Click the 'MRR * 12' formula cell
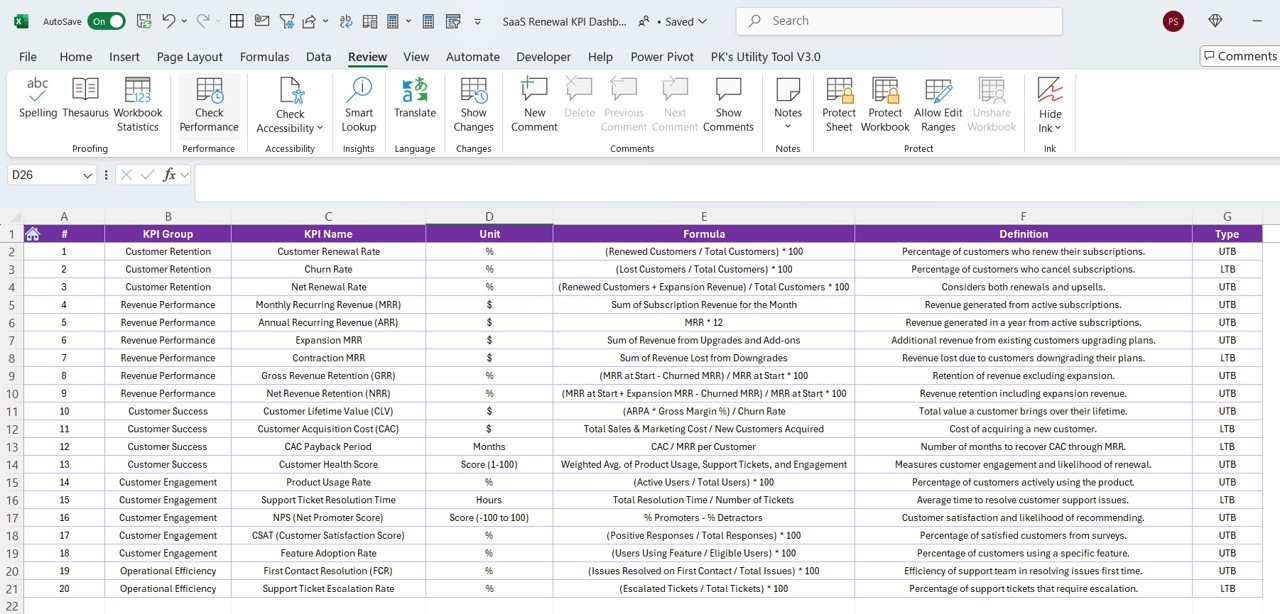This screenshot has width=1280, height=614. (704, 322)
